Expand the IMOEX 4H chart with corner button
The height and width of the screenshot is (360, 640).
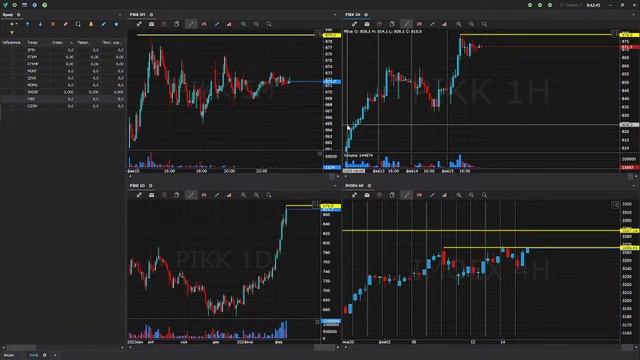615,204
